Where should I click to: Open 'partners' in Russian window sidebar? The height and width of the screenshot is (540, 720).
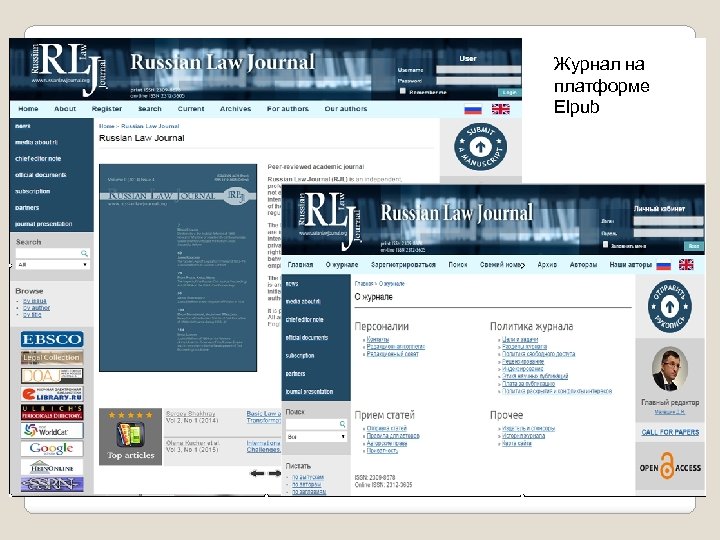coord(295,374)
